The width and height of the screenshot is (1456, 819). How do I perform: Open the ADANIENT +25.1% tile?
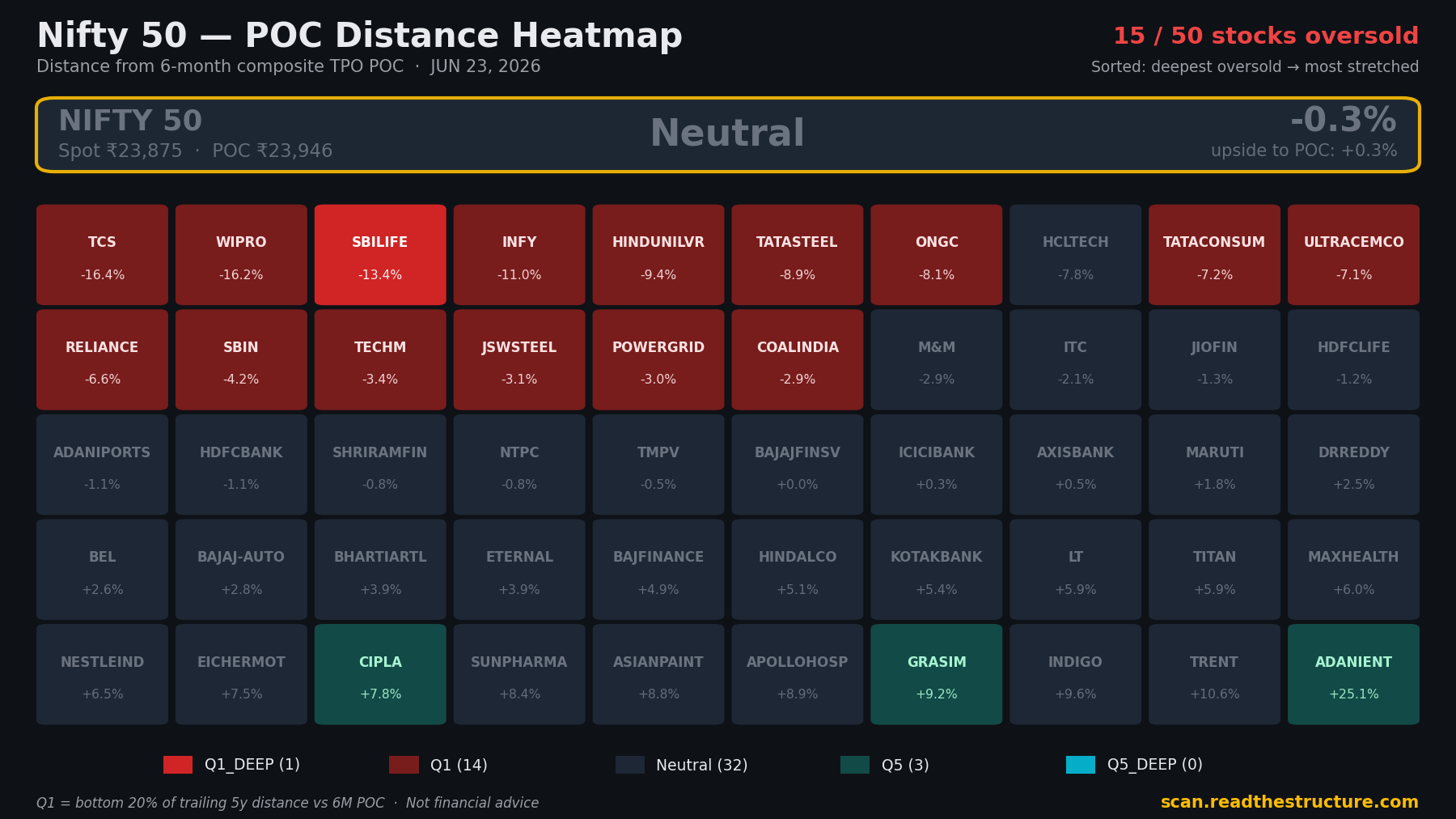tap(1354, 674)
